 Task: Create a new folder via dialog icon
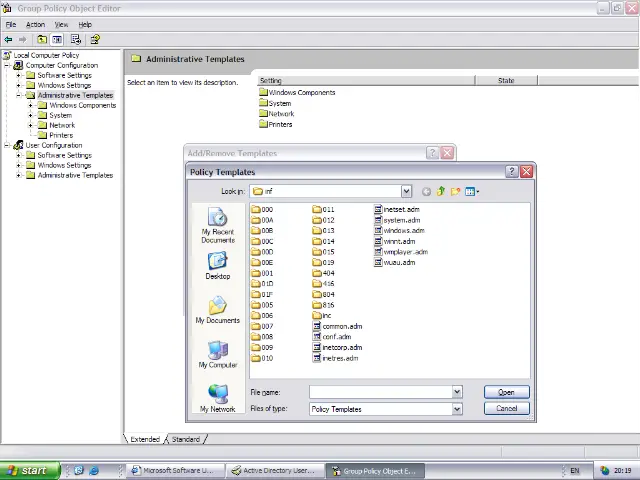[455, 191]
